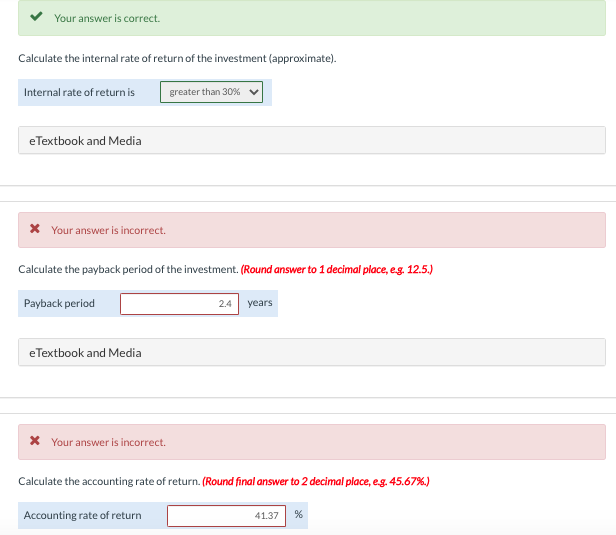Open the internal rate of return dropdown
This screenshot has height=535, width=616.
[211, 92]
